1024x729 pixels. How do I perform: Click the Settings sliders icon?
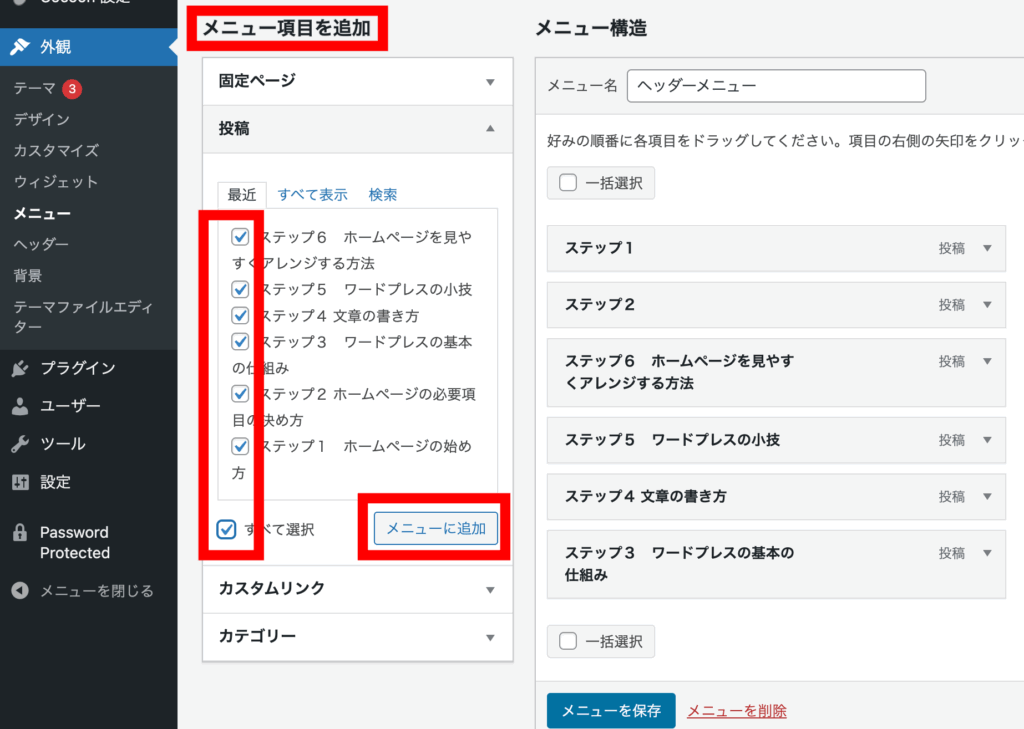pos(20,482)
